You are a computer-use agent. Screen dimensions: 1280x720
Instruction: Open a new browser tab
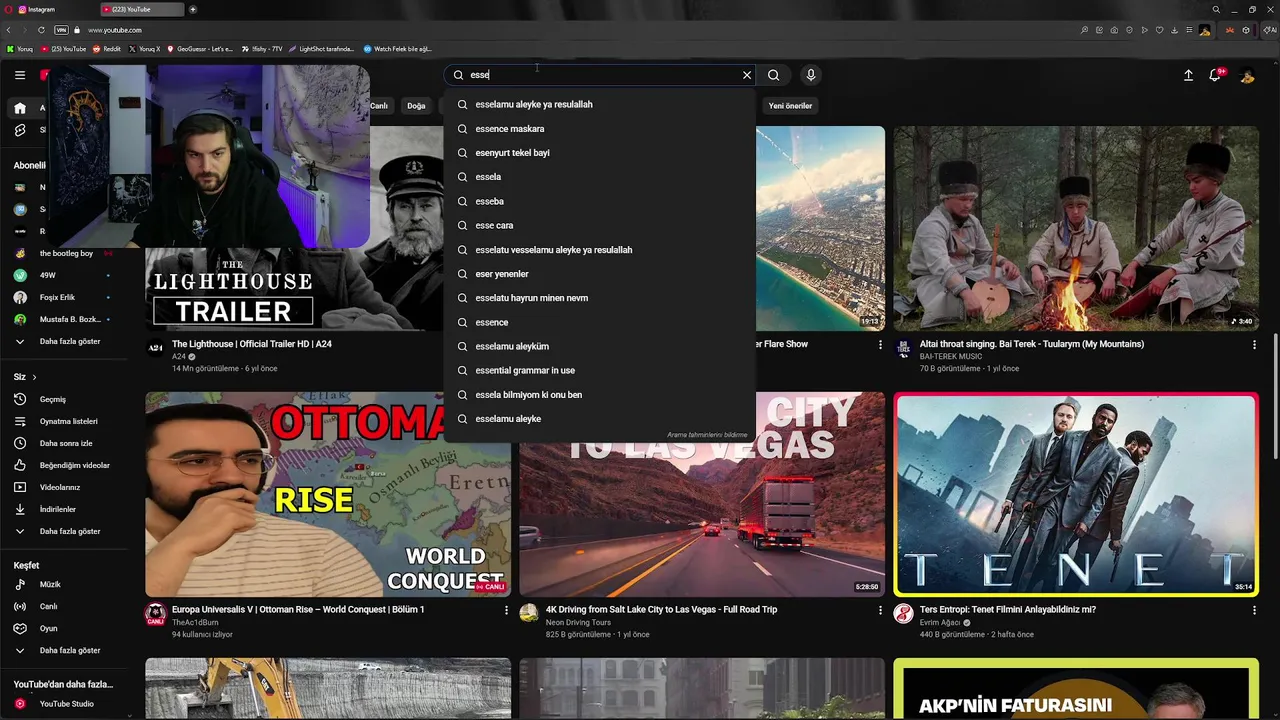point(193,9)
